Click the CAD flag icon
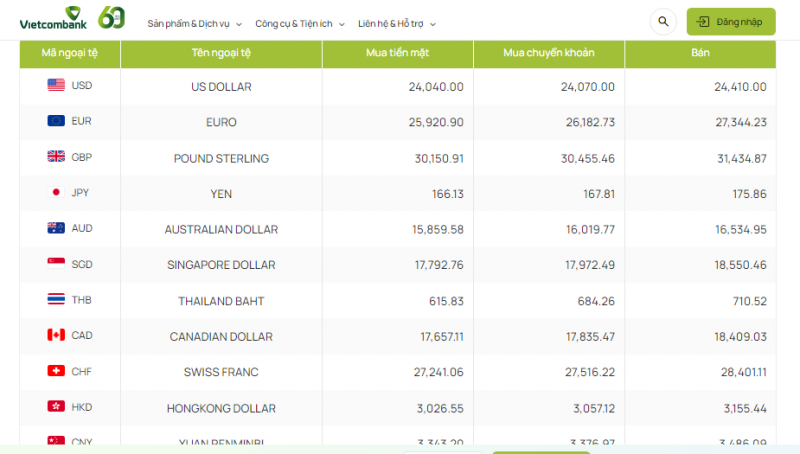Screen dimensions: 800x454 (x=56, y=335)
